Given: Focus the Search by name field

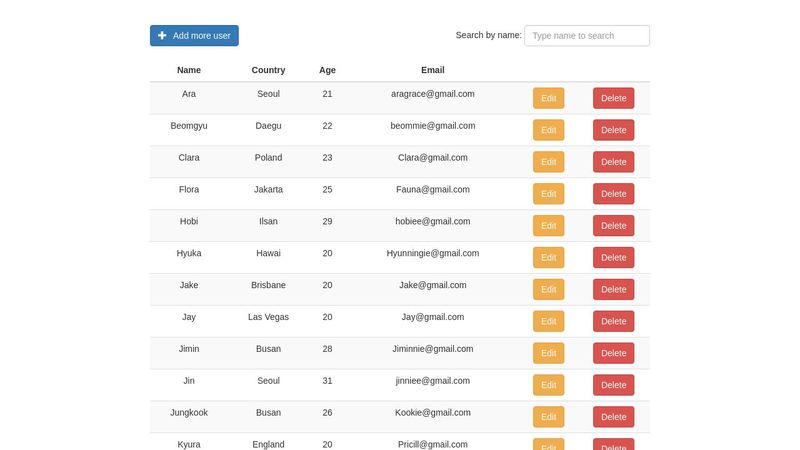Looking at the screenshot, I should (x=586, y=36).
